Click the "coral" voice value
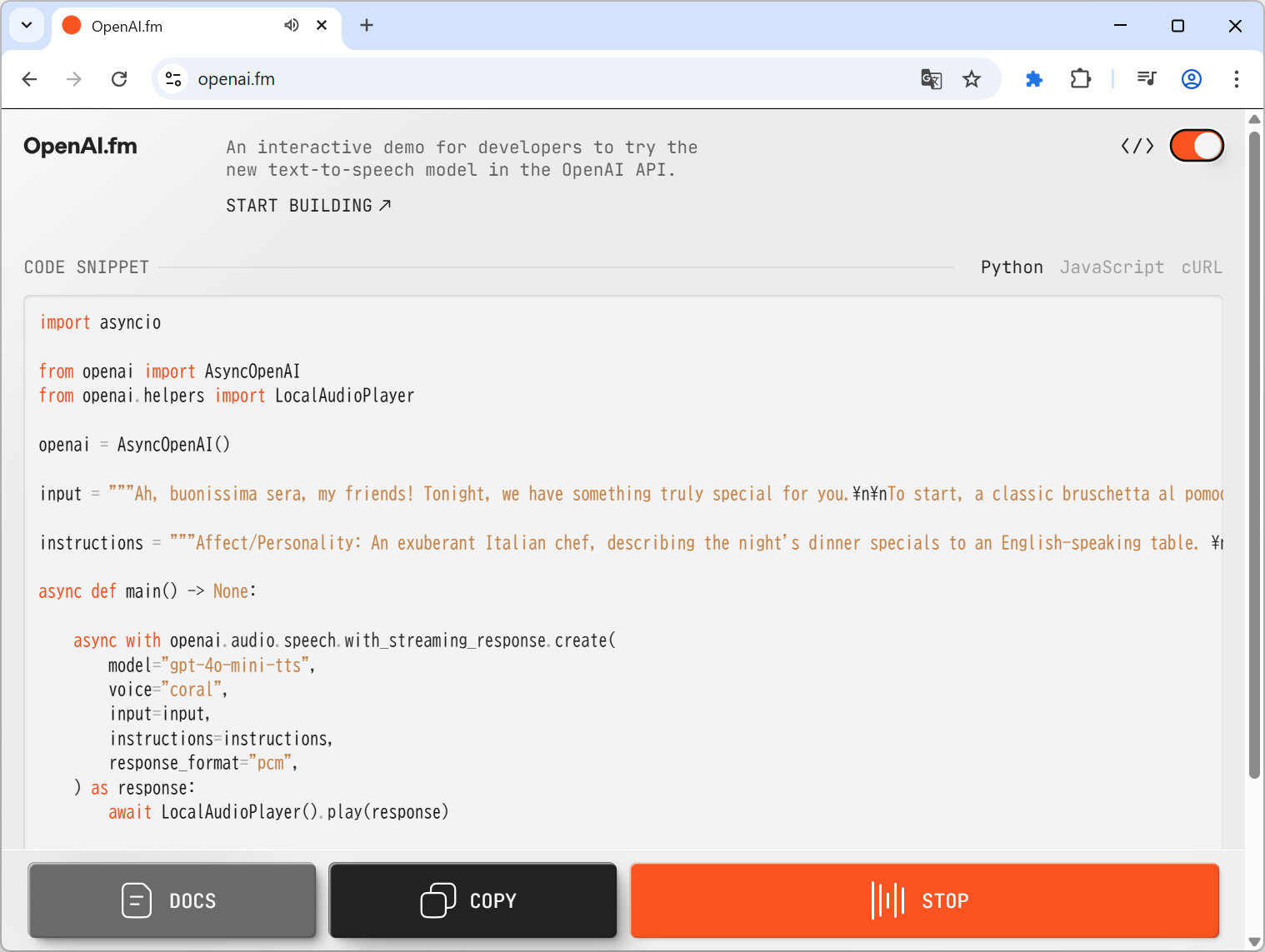Image resolution: width=1265 pixels, height=952 pixels. (192, 690)
